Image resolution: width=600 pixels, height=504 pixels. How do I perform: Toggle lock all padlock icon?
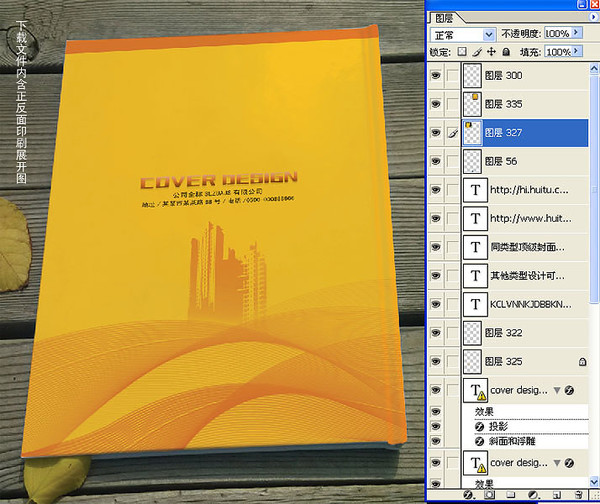506,52
